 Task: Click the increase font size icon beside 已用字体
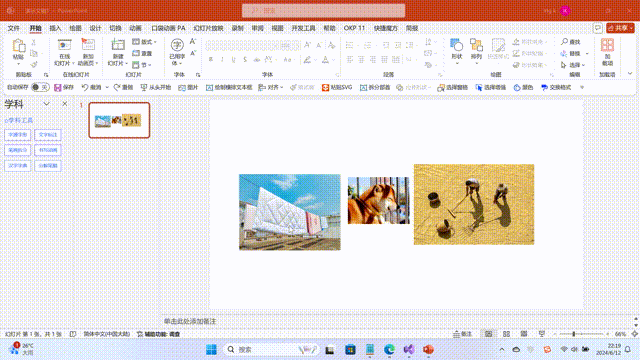[x=193, y=42]
